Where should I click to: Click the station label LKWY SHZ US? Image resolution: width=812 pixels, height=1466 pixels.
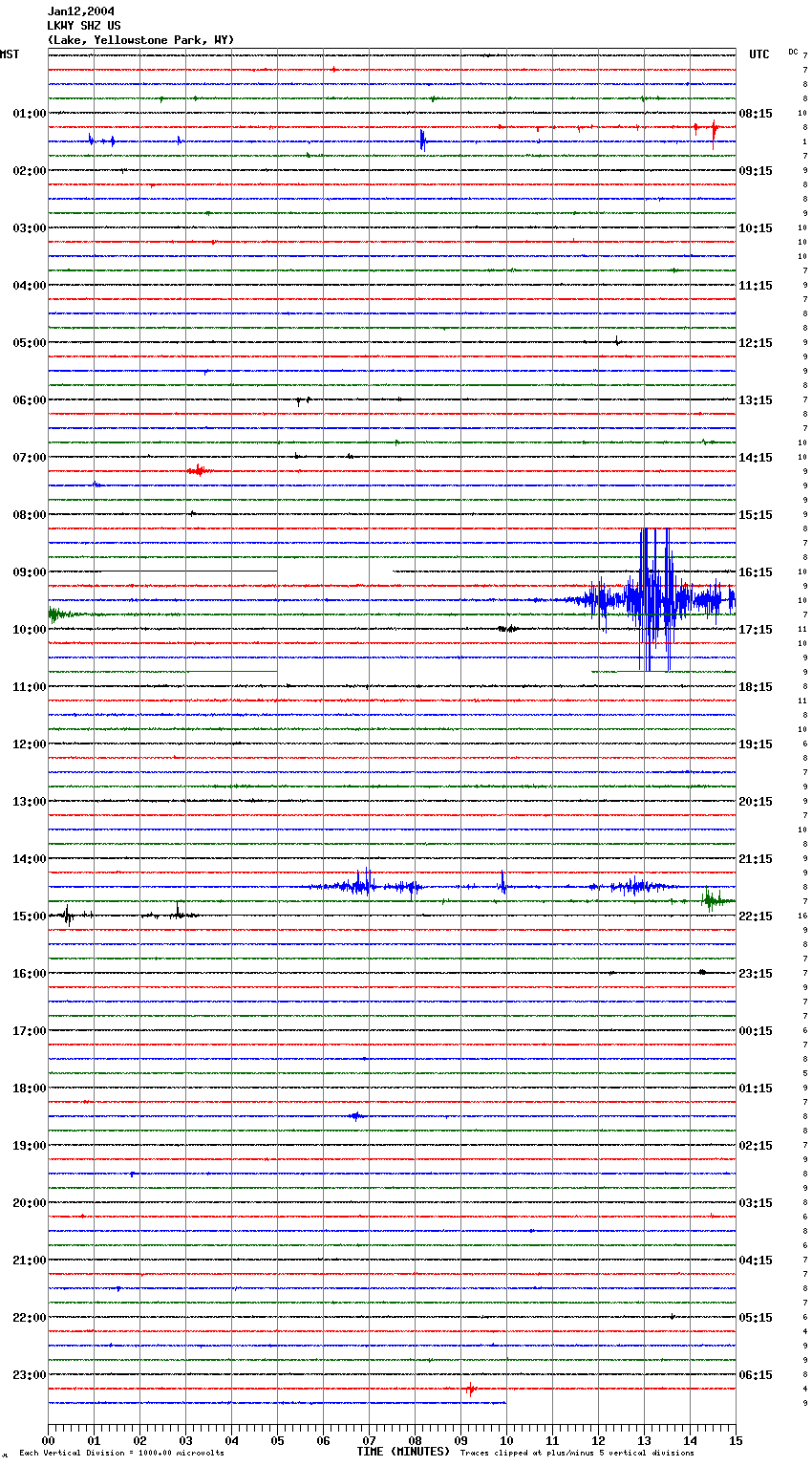pos(84,26)
